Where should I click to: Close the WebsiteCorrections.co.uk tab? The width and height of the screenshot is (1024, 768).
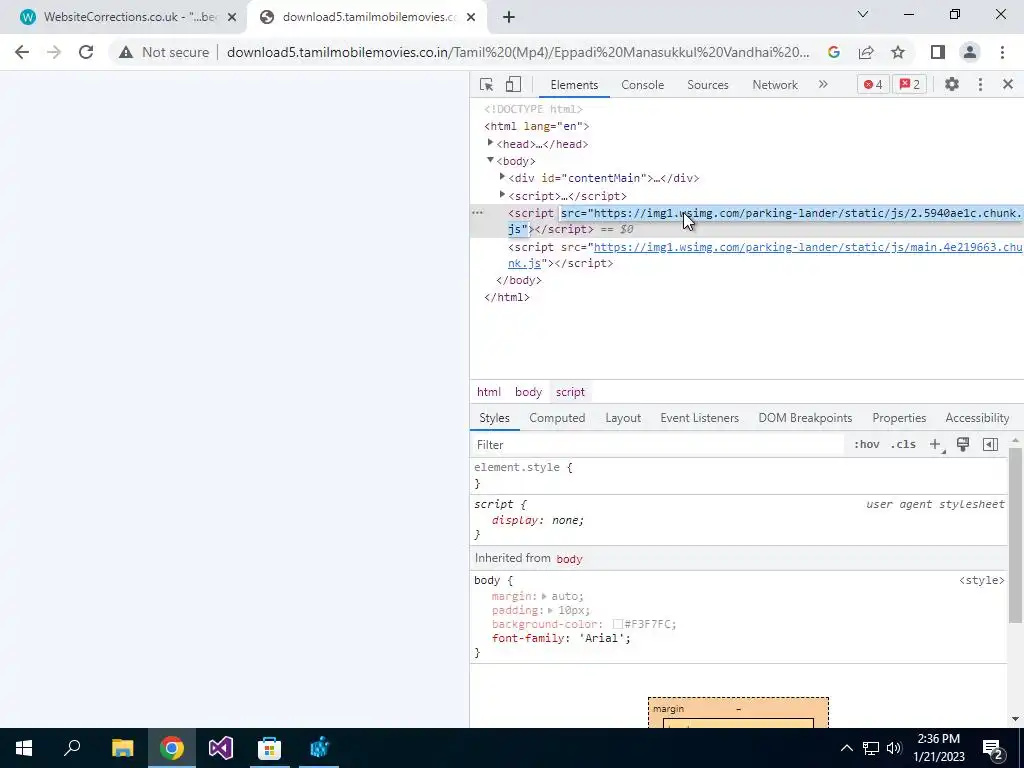point(232,18)
